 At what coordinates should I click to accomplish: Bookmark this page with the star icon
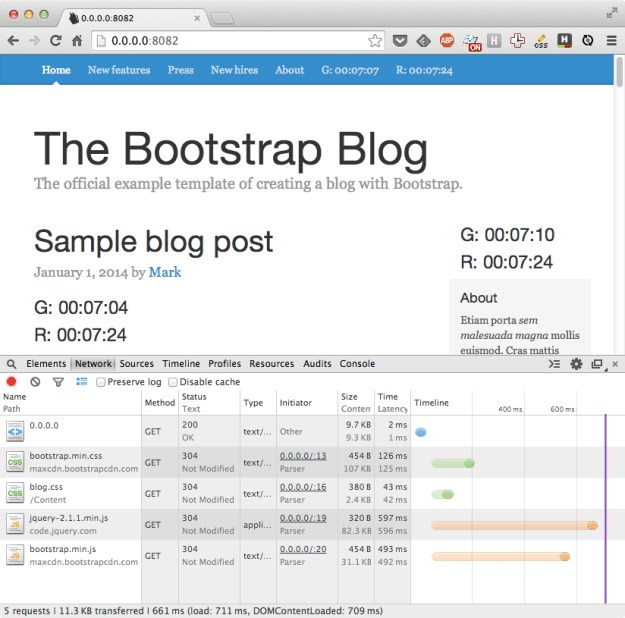coord(375,41)
